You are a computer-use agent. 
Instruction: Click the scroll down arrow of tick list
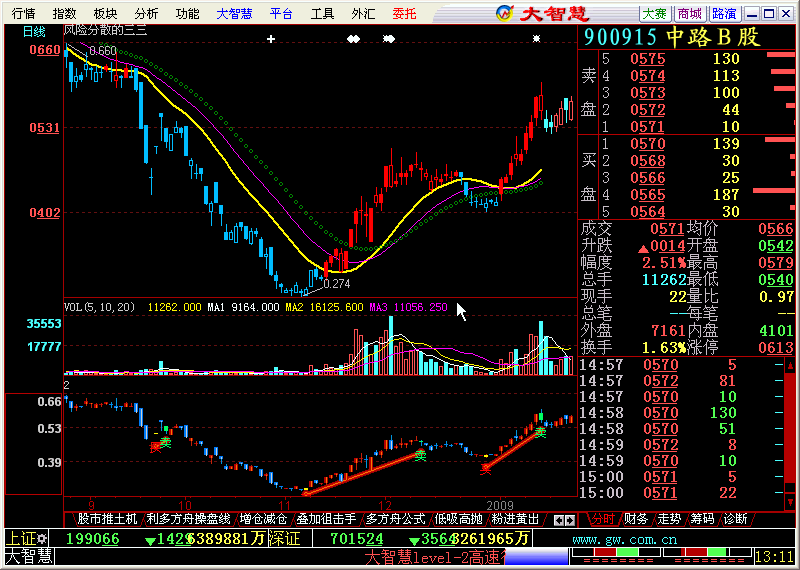pos(790,502)
